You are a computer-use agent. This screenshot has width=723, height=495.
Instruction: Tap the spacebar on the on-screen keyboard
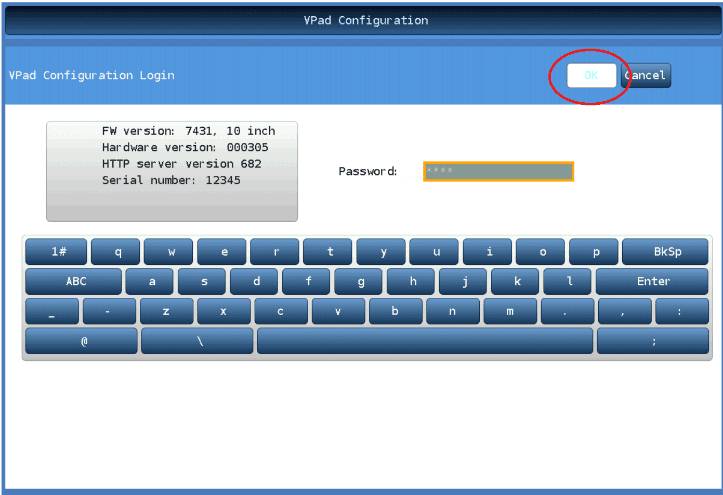[425, 341]
